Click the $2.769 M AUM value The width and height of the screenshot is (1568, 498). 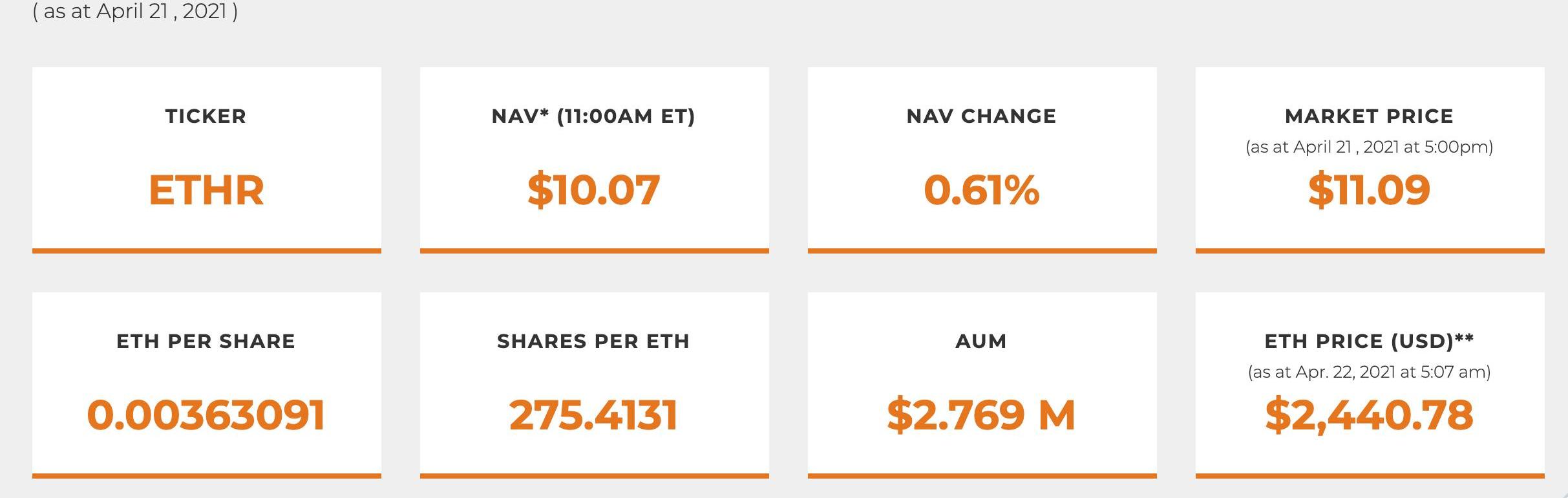coord(981,415)
